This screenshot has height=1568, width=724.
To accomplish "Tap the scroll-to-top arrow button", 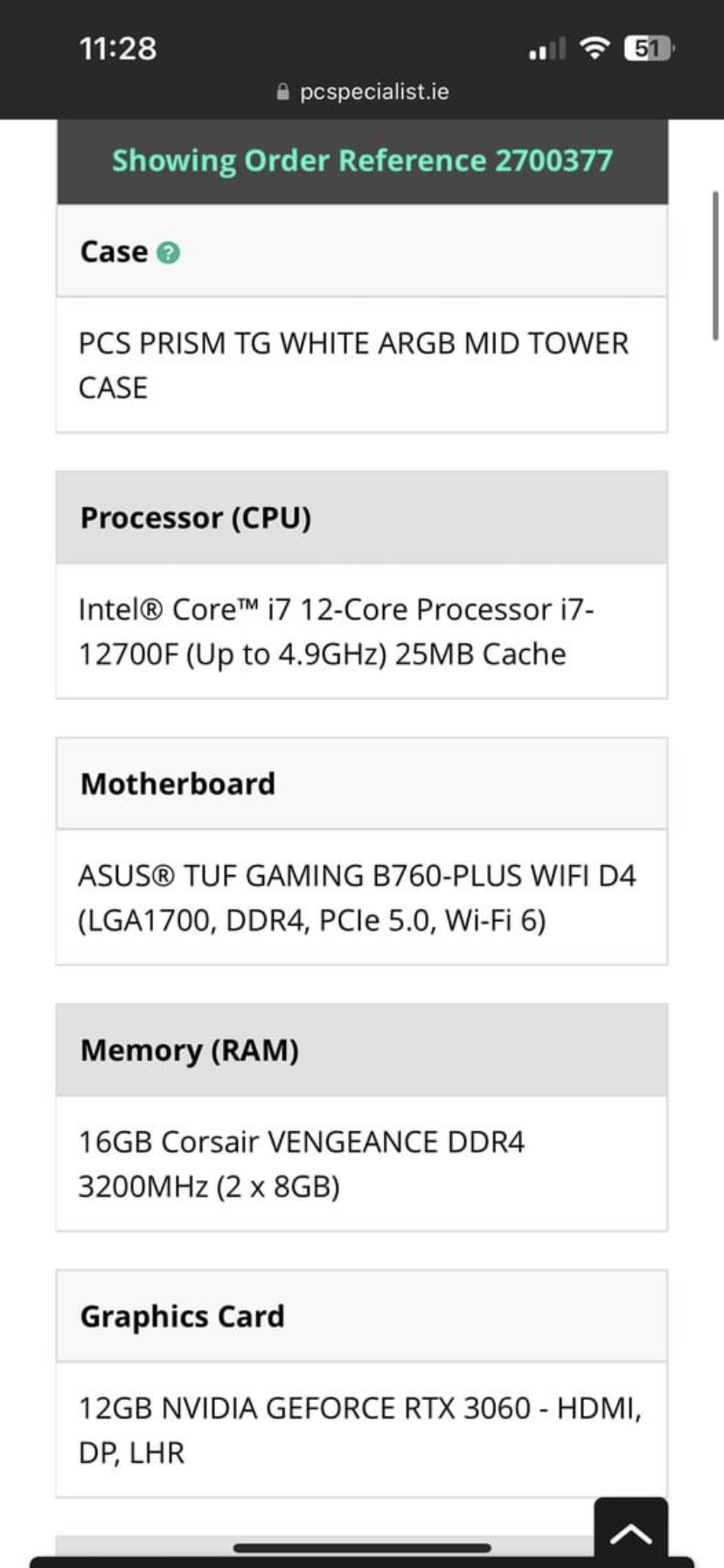I will click(630, 1532).
